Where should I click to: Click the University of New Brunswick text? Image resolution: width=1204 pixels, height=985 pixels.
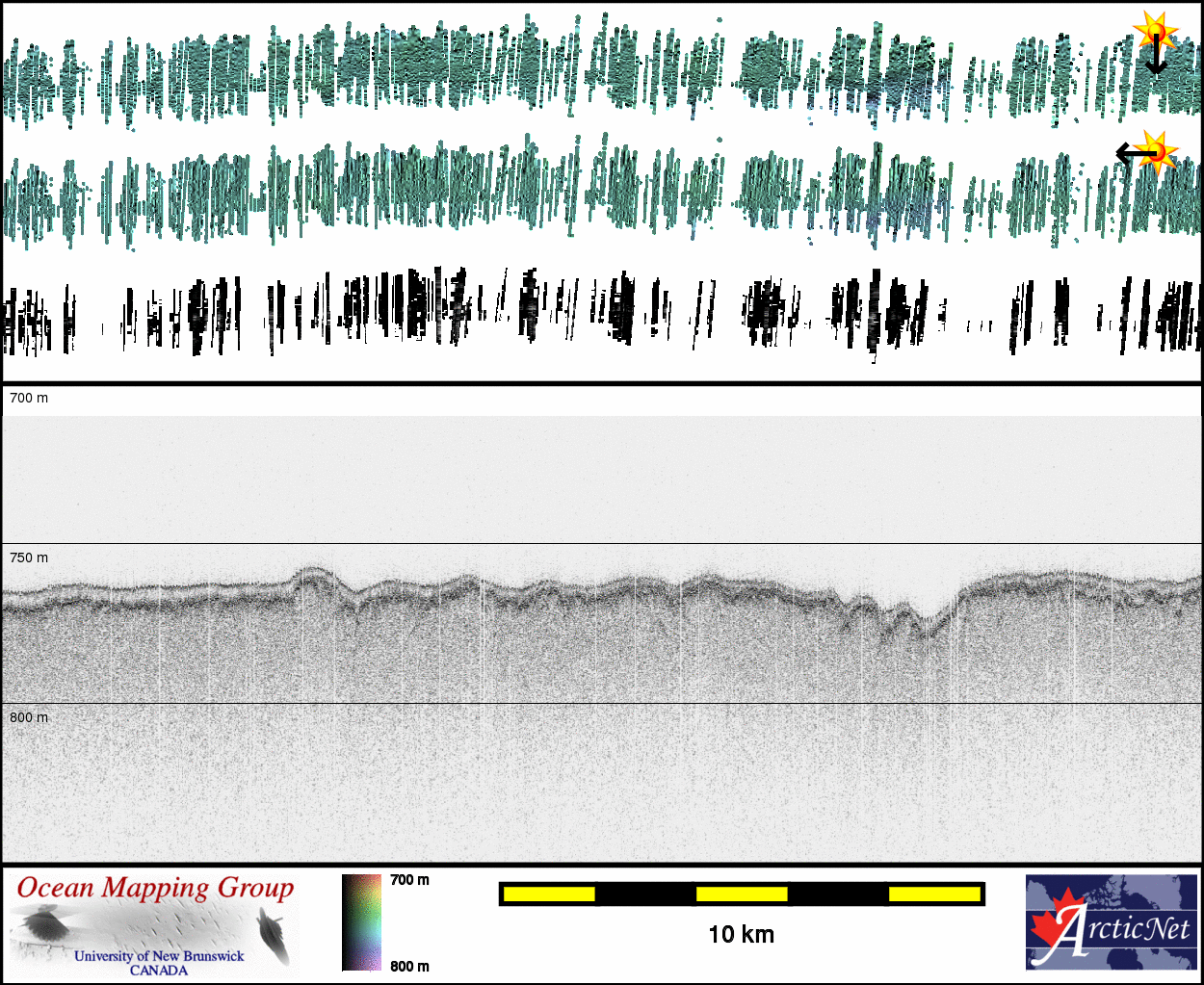(x=159, y=956)
